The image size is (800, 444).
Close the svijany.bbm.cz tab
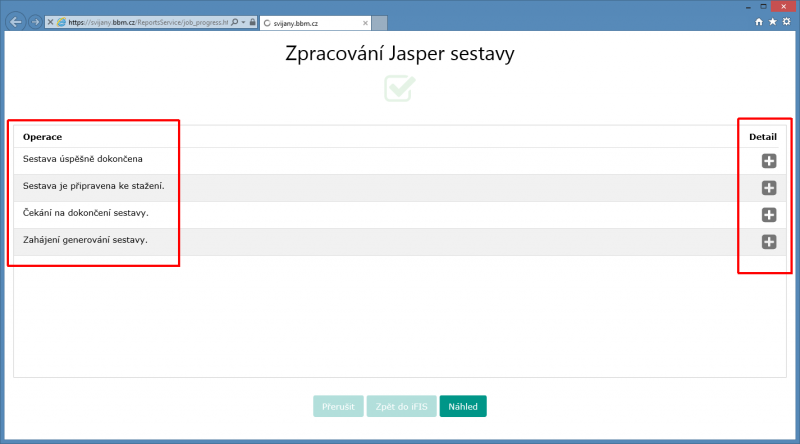point(365,23)
